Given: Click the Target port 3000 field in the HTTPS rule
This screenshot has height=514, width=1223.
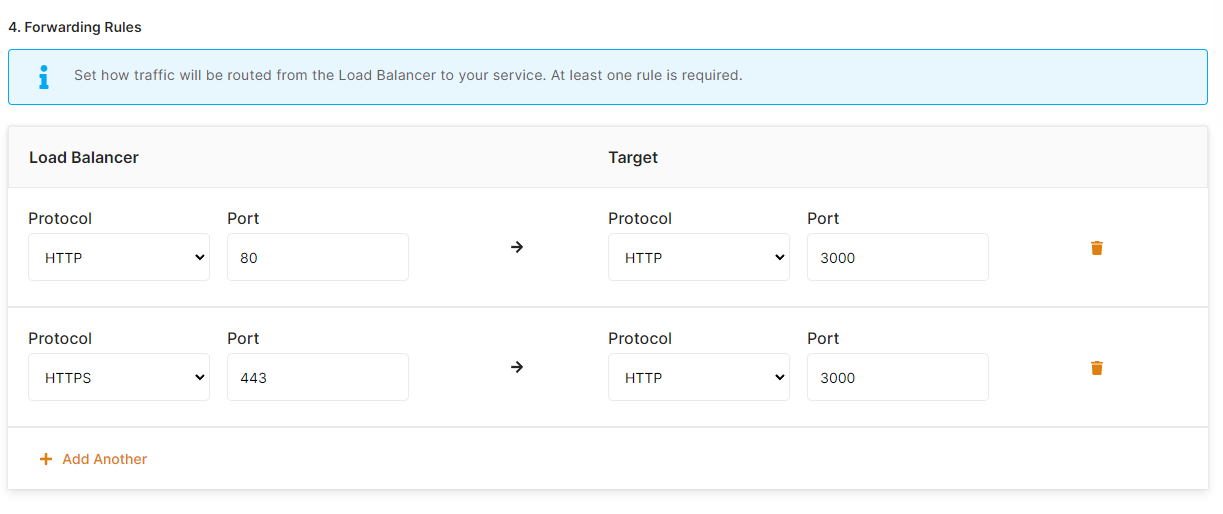Looking at the screenshot, I should coord(897,377).
